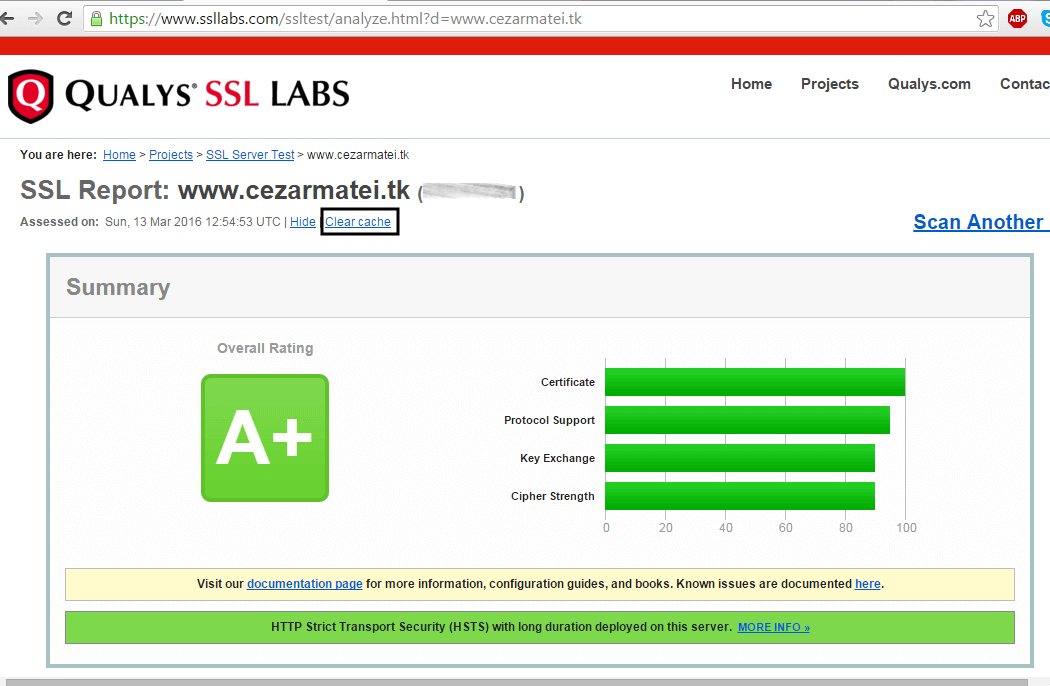Image resolution: width=1050 pixels, height=686 pixels.
Task: Open the Adblock Plus extension icon
Action: tap(1017, 19)
